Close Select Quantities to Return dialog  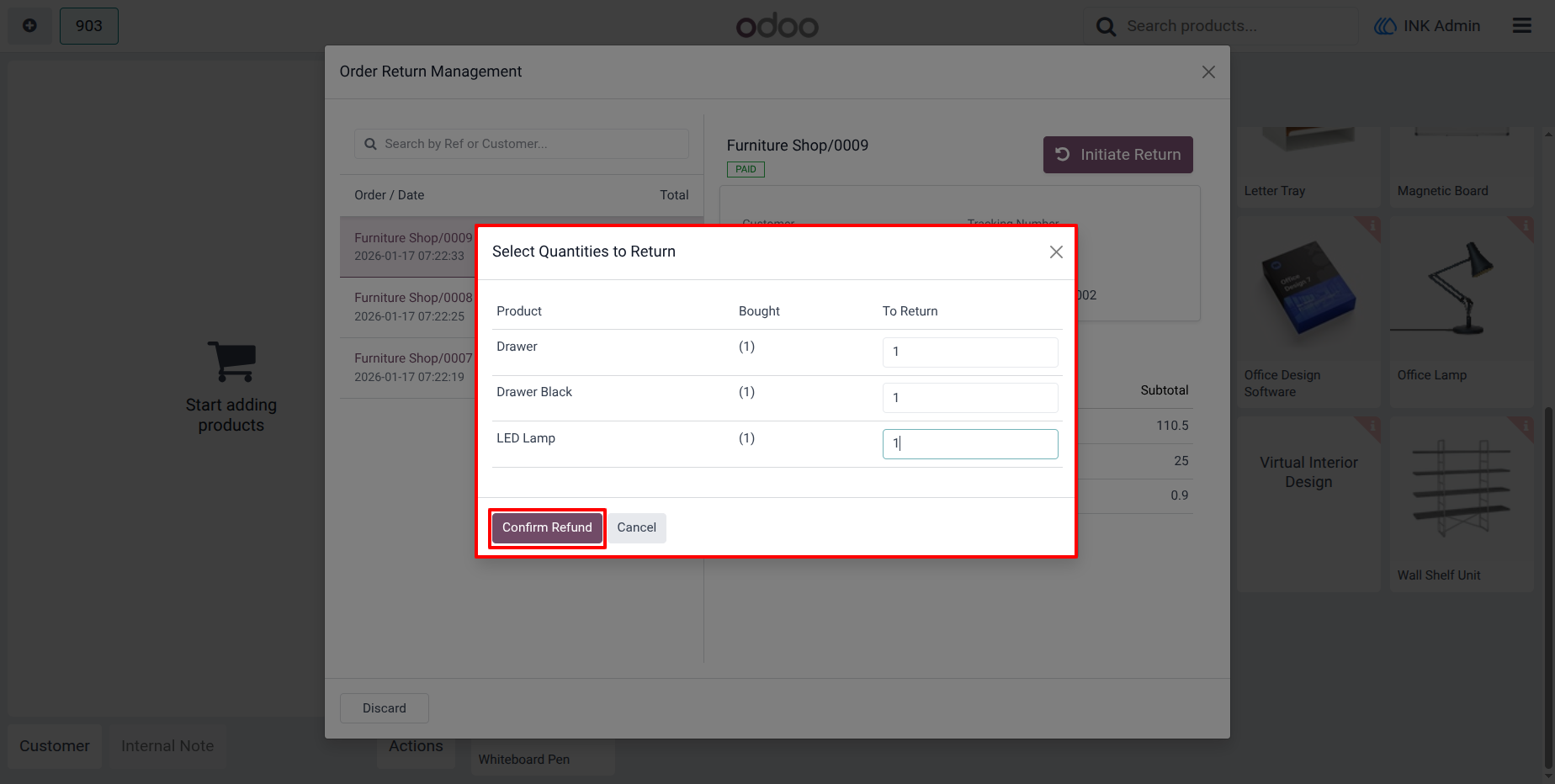pos(1056,252)
